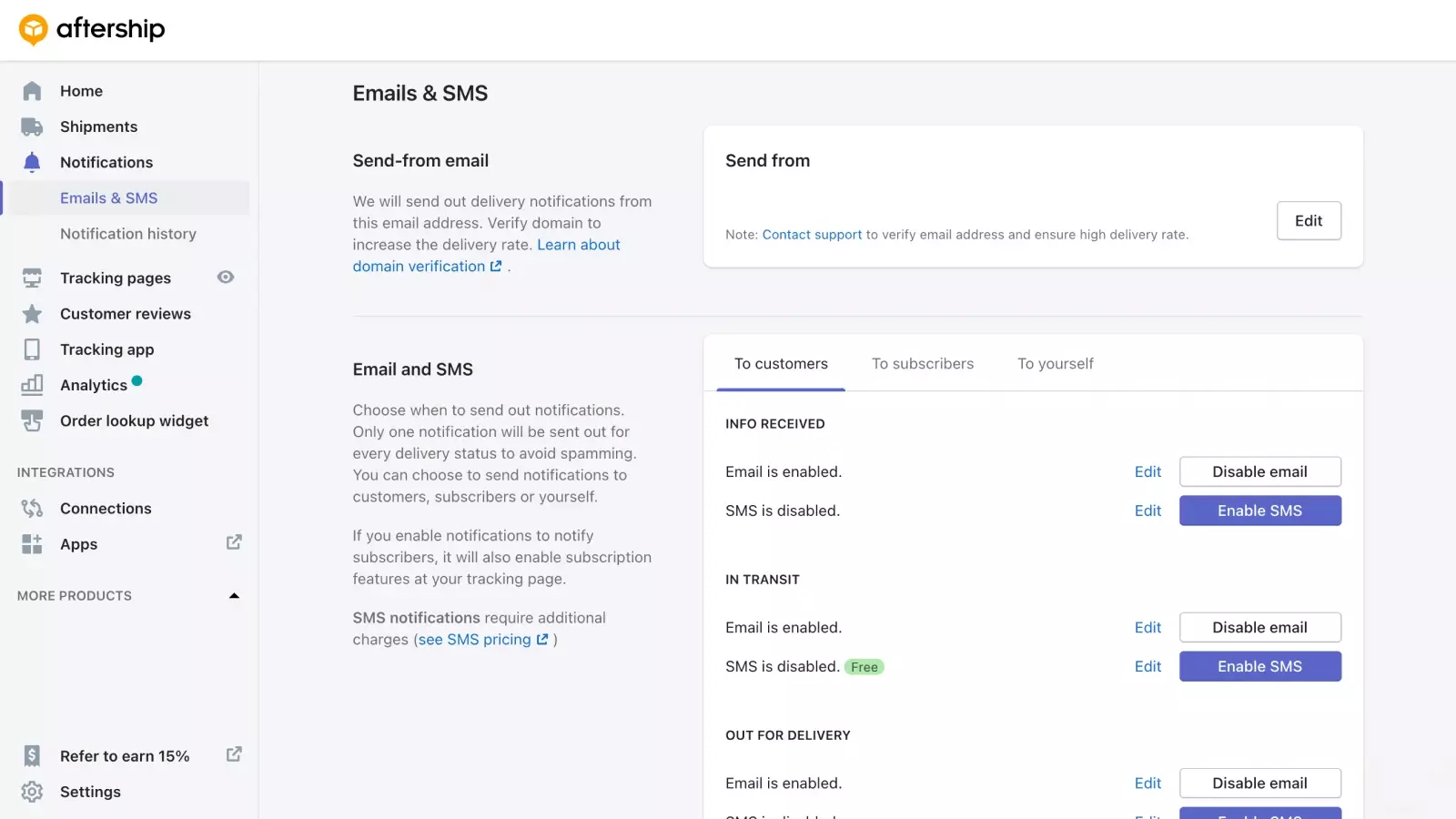The width and height of the screenshot is (1456, 819).
Task: Disable email for In Transit
Action: (x=1259, y=627)
